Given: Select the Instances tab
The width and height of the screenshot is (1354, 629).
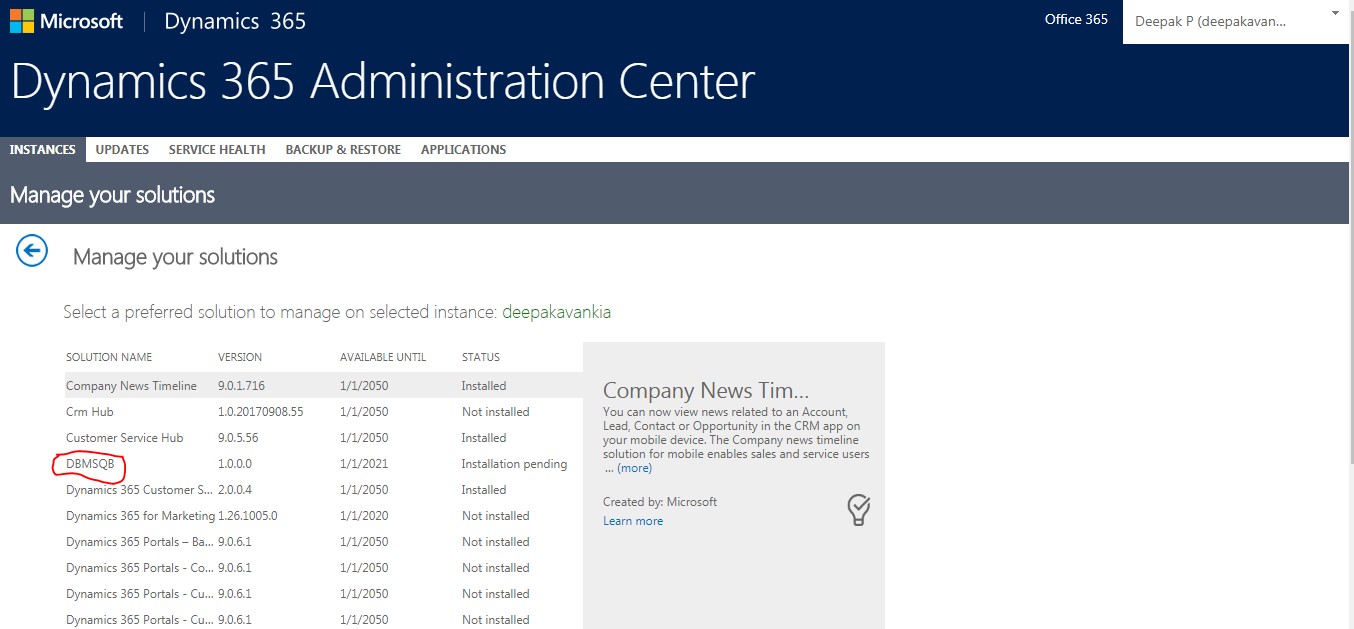Looking at the screenshot, I should pyautogui.click(x=43, y=150).
